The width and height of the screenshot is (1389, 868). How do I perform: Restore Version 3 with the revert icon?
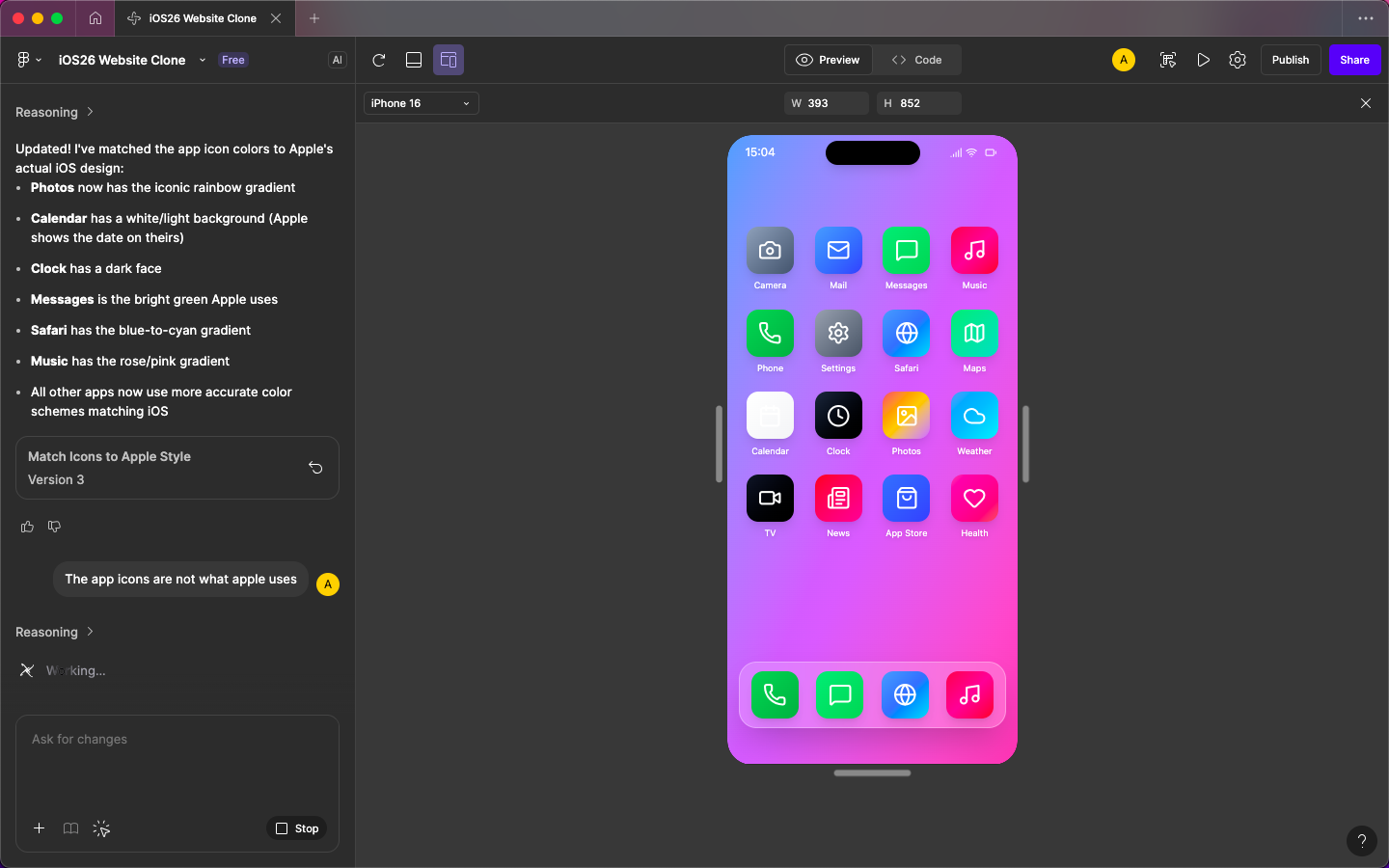pyautogui.click(x=315, y=468)
